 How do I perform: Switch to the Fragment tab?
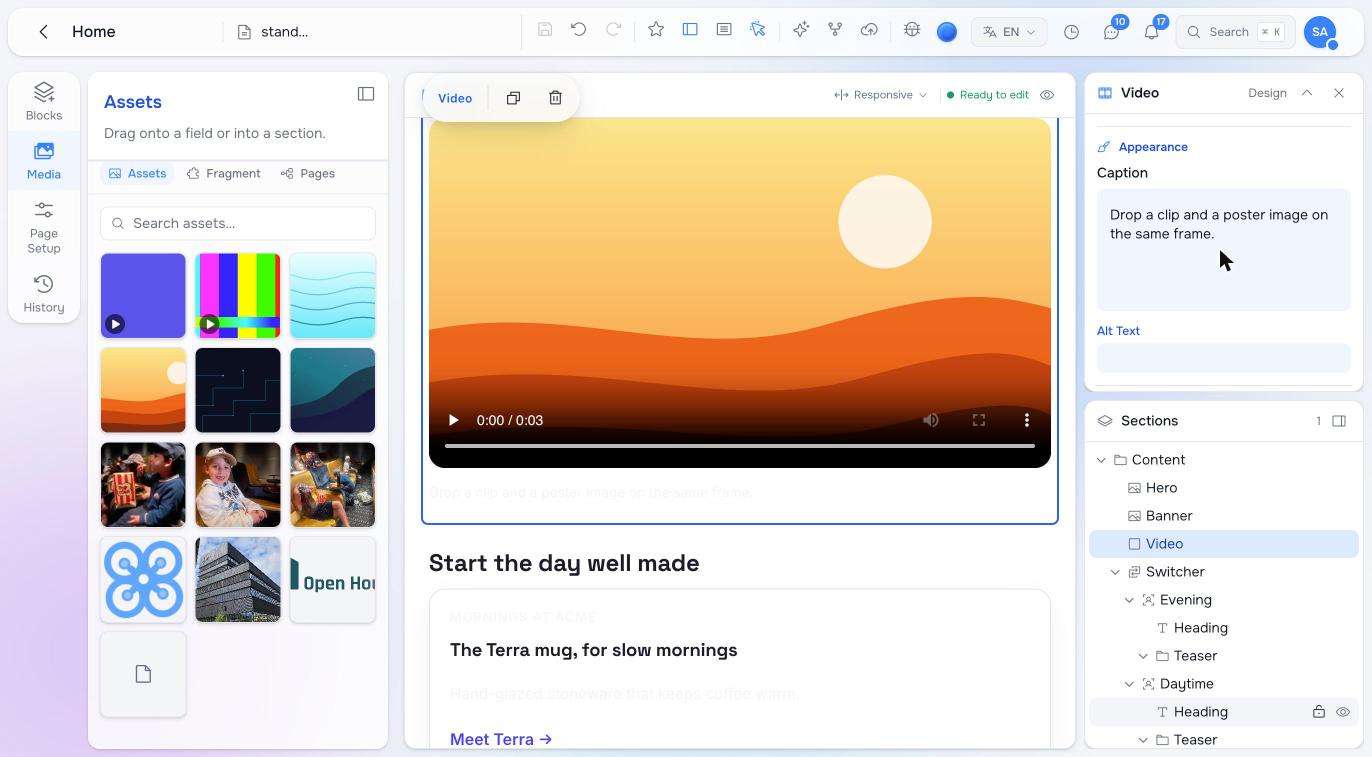point(223,173)
